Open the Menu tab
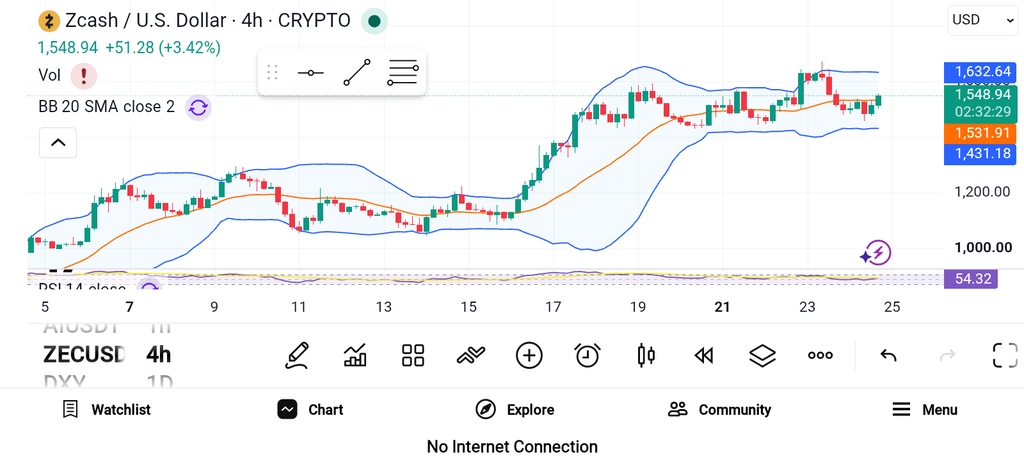 pyautogui.click(x=924, y=409)
